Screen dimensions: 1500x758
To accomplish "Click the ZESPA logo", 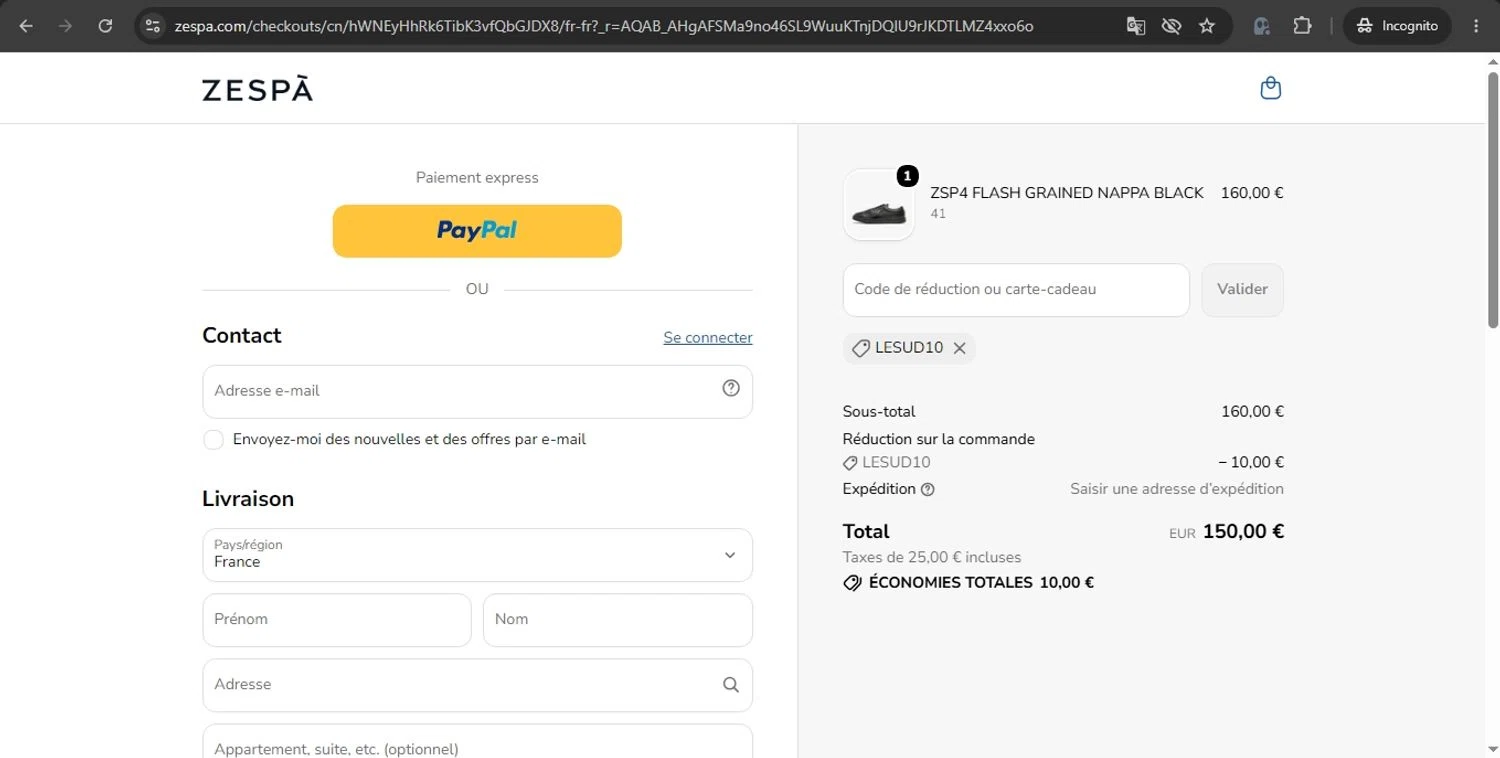I will tap(257, 89).
